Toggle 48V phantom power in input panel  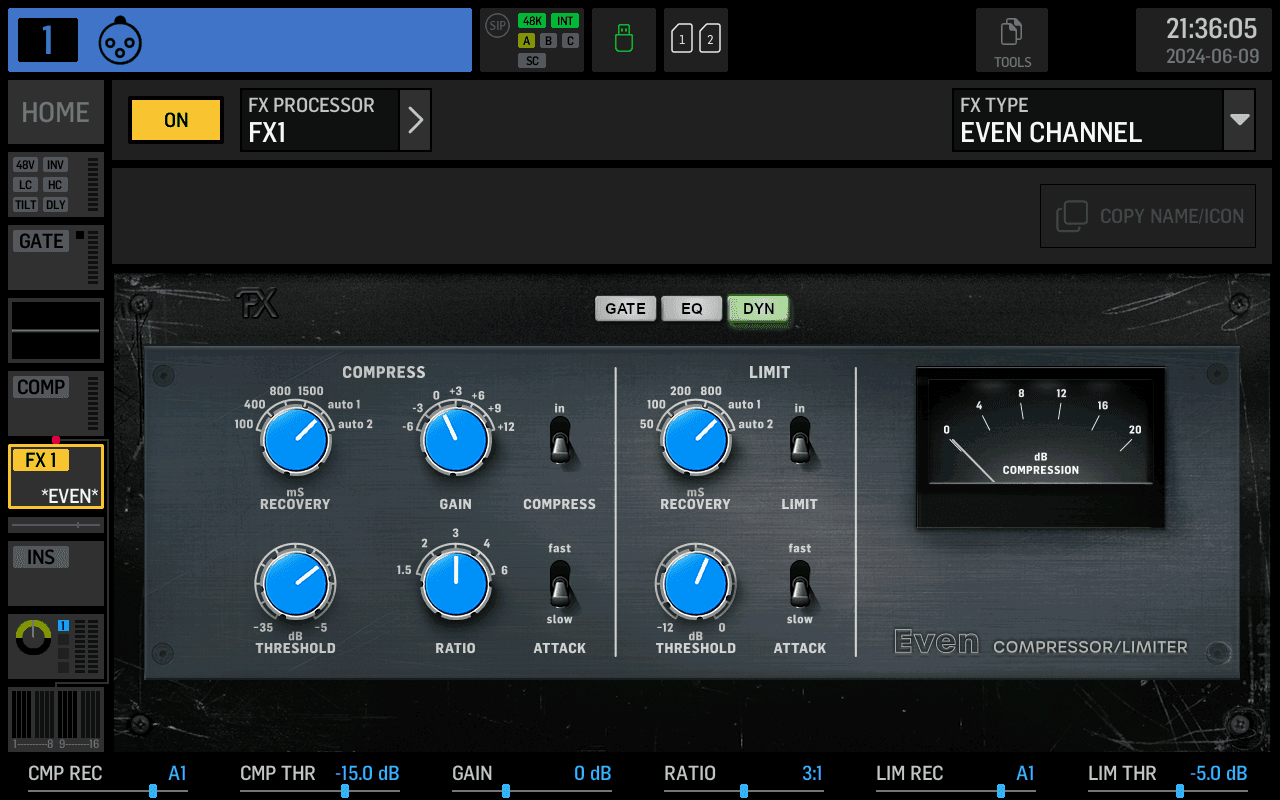(x=26, y=165)
